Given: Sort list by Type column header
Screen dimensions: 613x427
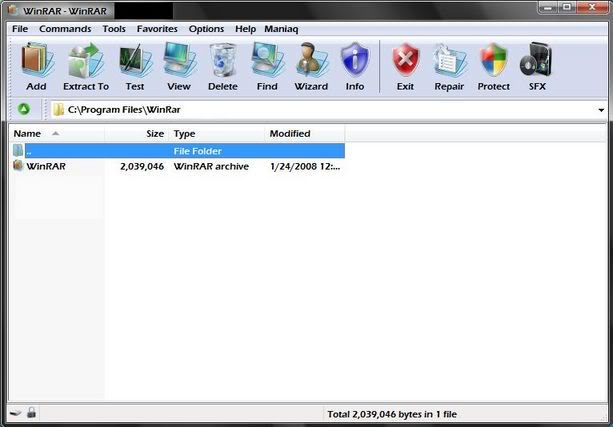Looking at the screenshot, I should point(217,134).
